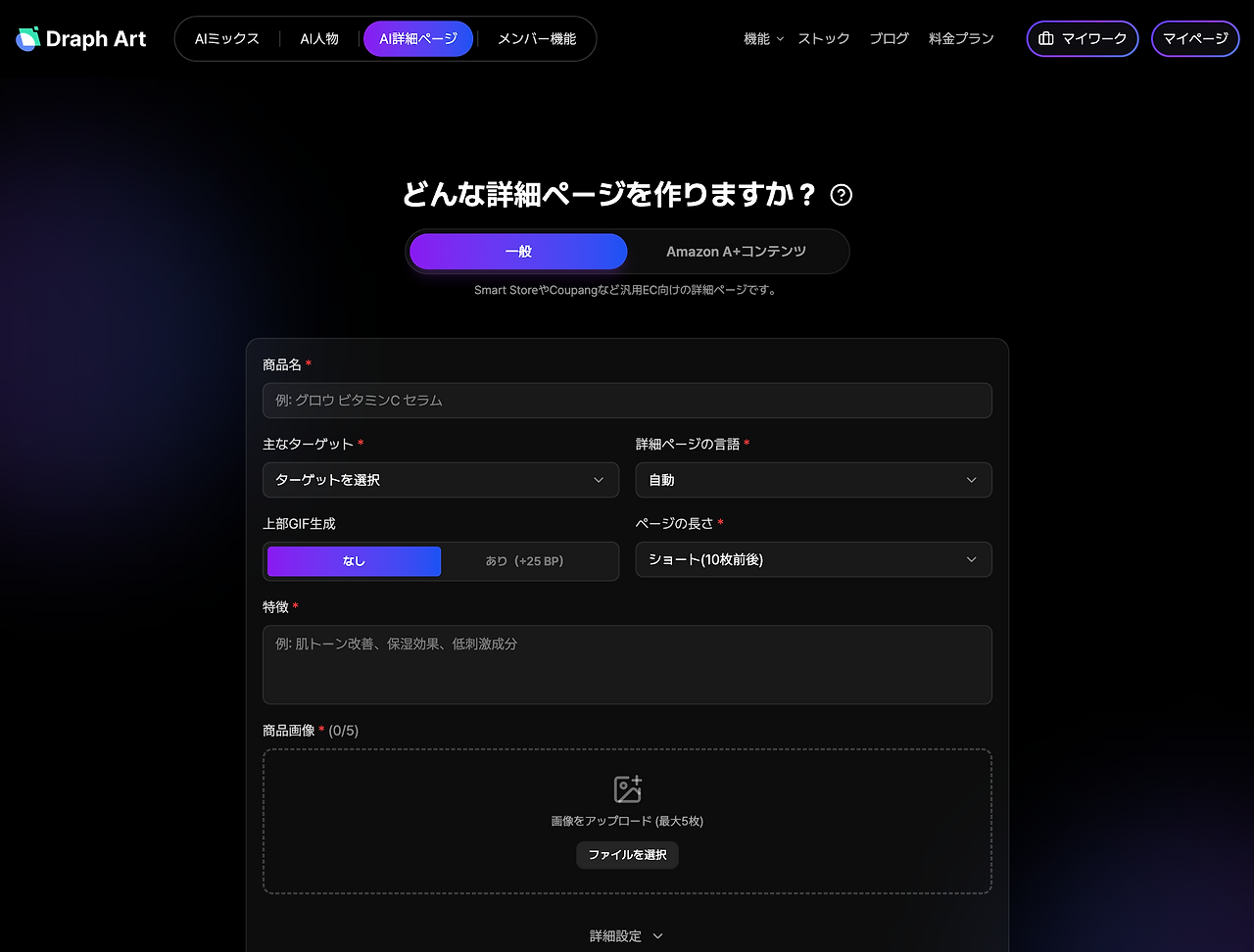Focus the 商品名 input field
This screenshot has height=952, width=1254.
point(627,401)
